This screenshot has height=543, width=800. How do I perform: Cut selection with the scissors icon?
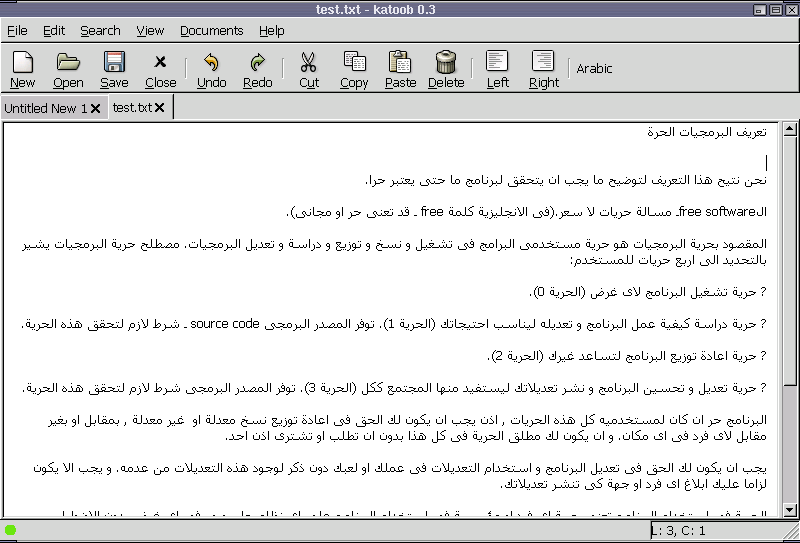(308, 69)
